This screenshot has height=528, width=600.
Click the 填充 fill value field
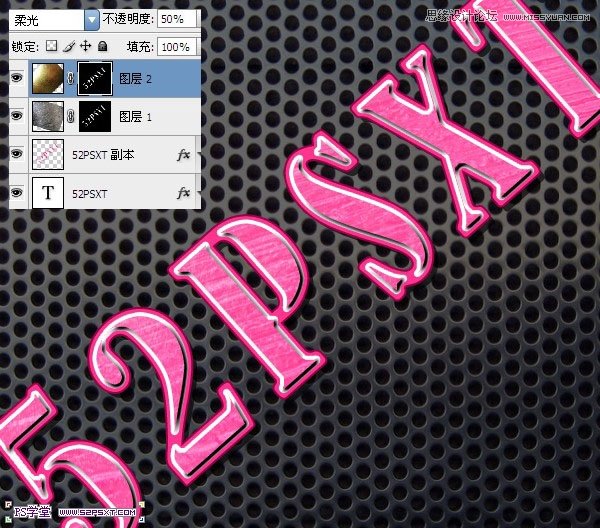click(x=176, y=46)
